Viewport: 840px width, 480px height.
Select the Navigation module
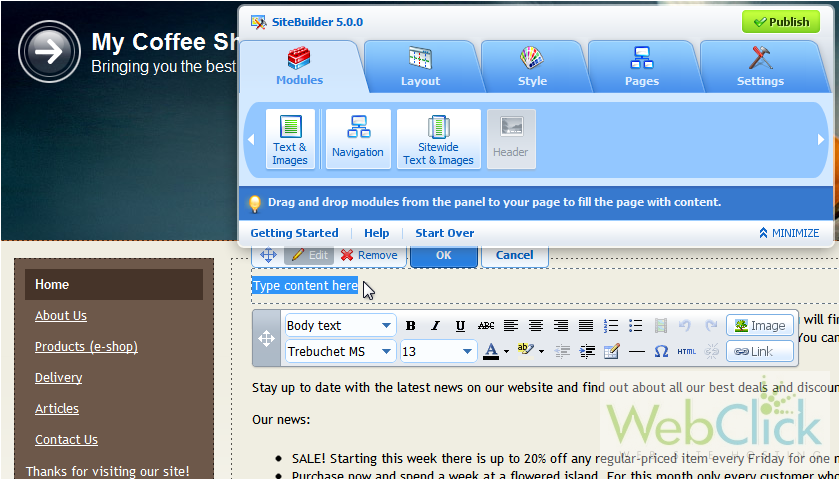(x=358, y=139)
